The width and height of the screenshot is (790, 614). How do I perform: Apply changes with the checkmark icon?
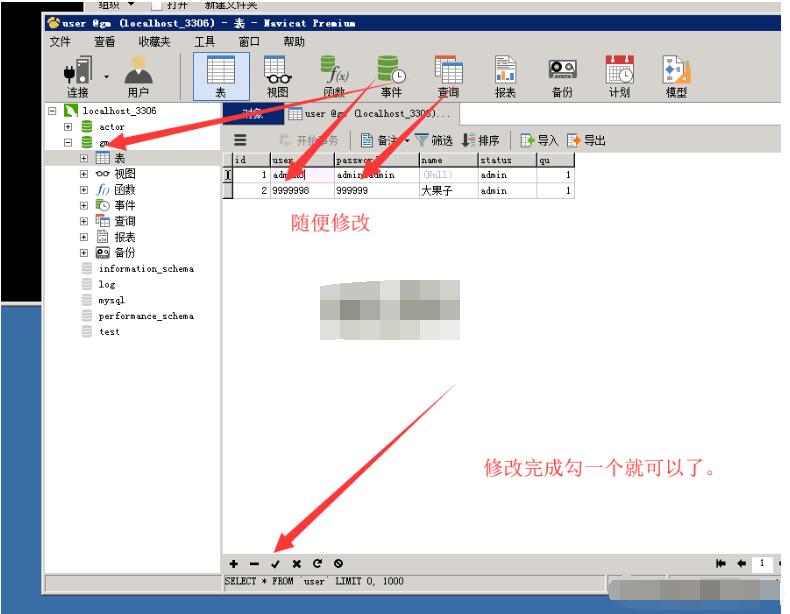(x=275, y=564)
